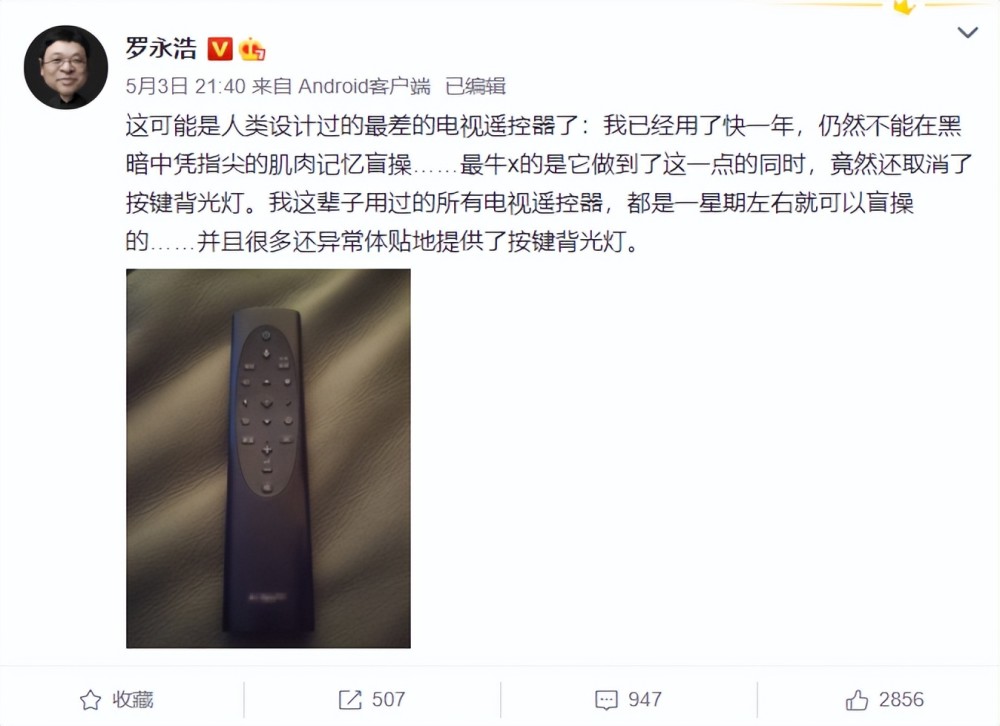View the 已编辑 edit history label
The image size is (1000, 726).
click(475, 86)
